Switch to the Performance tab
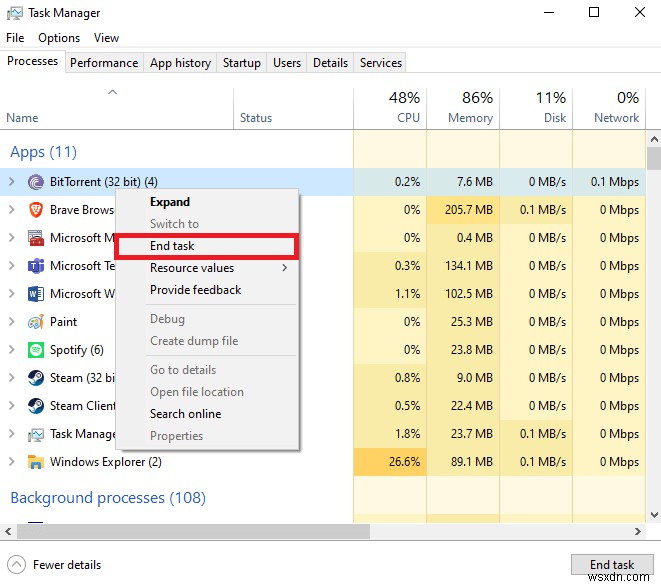This screenshot has height=587, width=661. point(104,62)
